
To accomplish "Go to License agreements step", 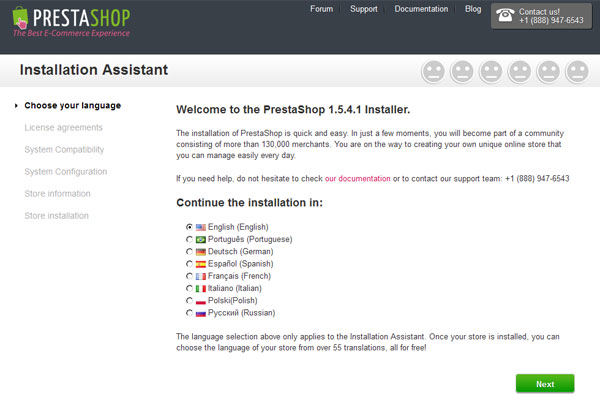I will click(64, 127).
